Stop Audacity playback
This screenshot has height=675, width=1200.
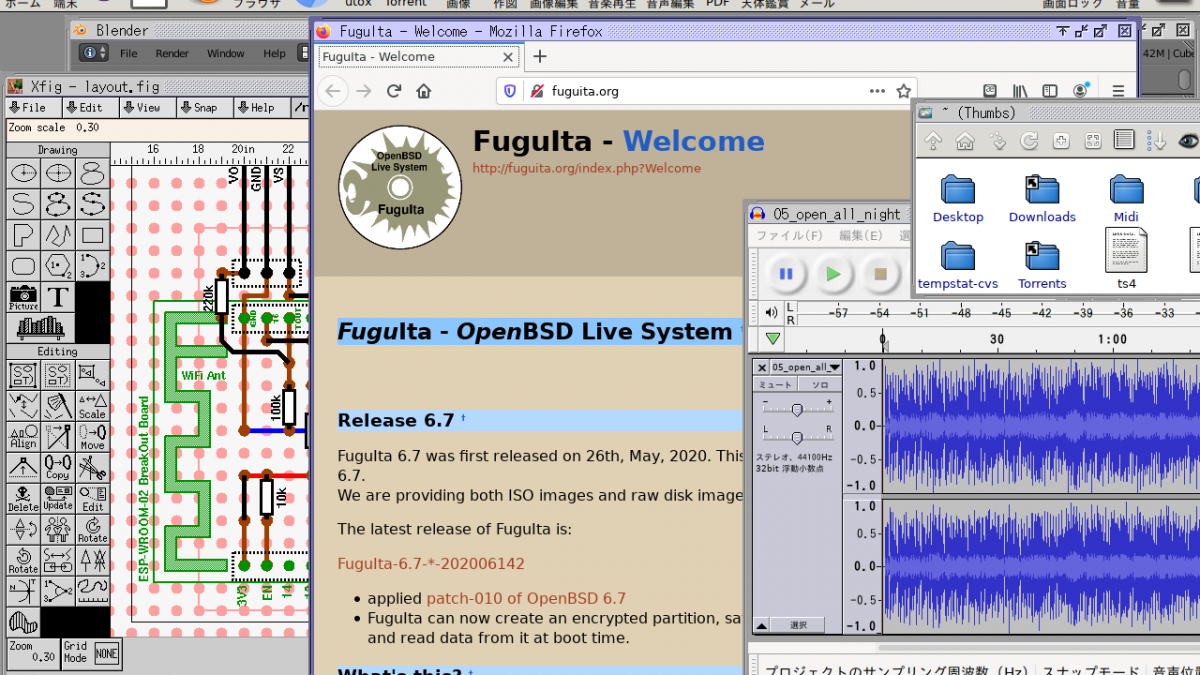[880, 274]
